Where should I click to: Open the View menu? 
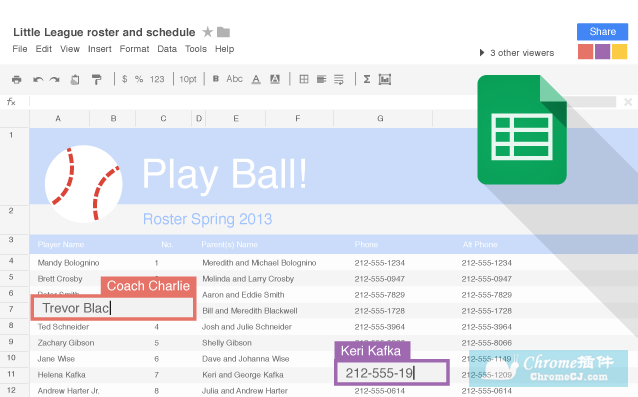pyautogui.click(x=70, y=49)
